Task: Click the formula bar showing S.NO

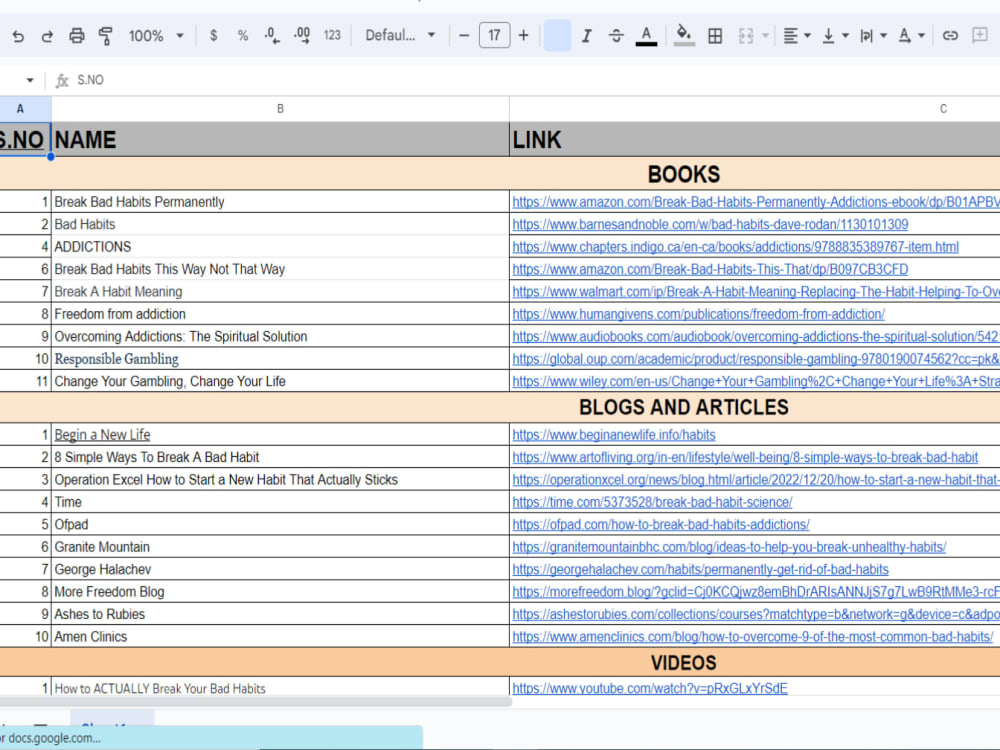Action: 536,80
